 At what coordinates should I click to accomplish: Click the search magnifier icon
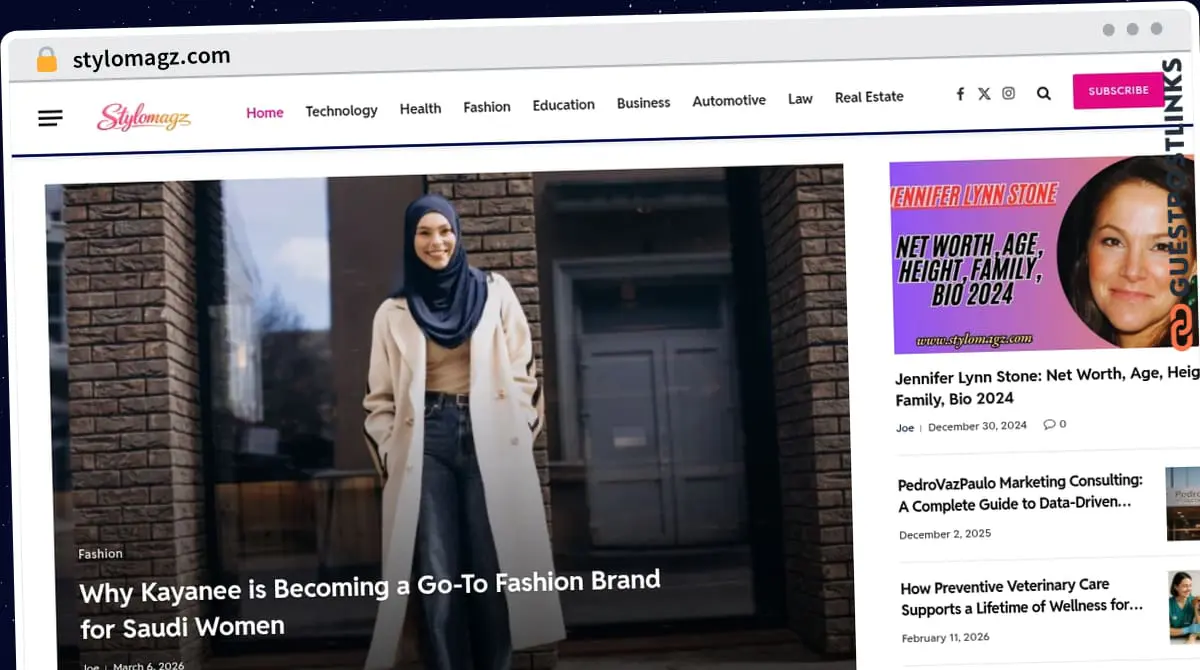coord(1043,93)
